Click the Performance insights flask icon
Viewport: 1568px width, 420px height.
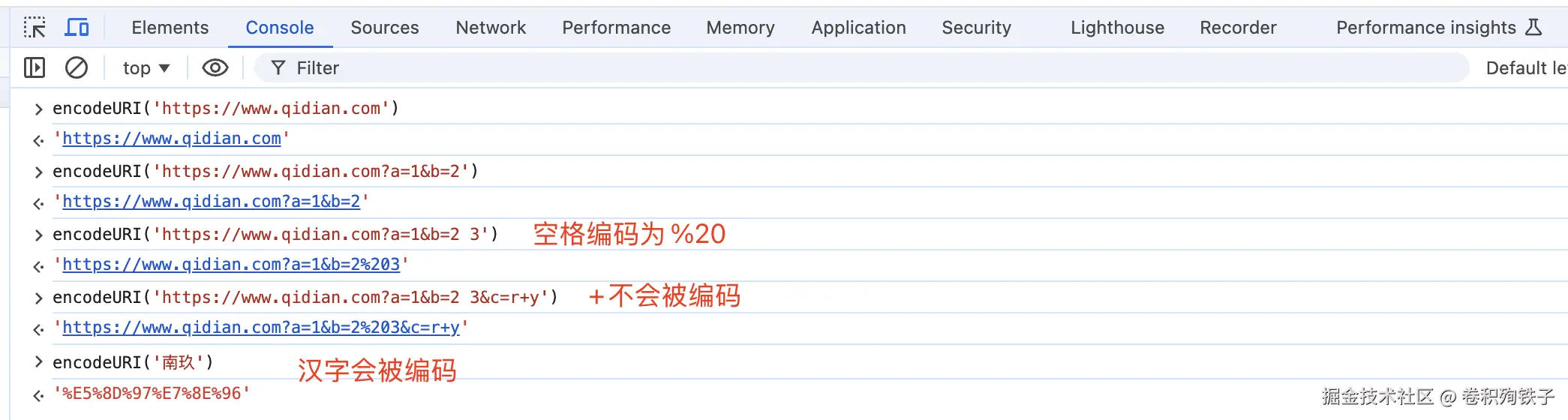click(1533, 28)
